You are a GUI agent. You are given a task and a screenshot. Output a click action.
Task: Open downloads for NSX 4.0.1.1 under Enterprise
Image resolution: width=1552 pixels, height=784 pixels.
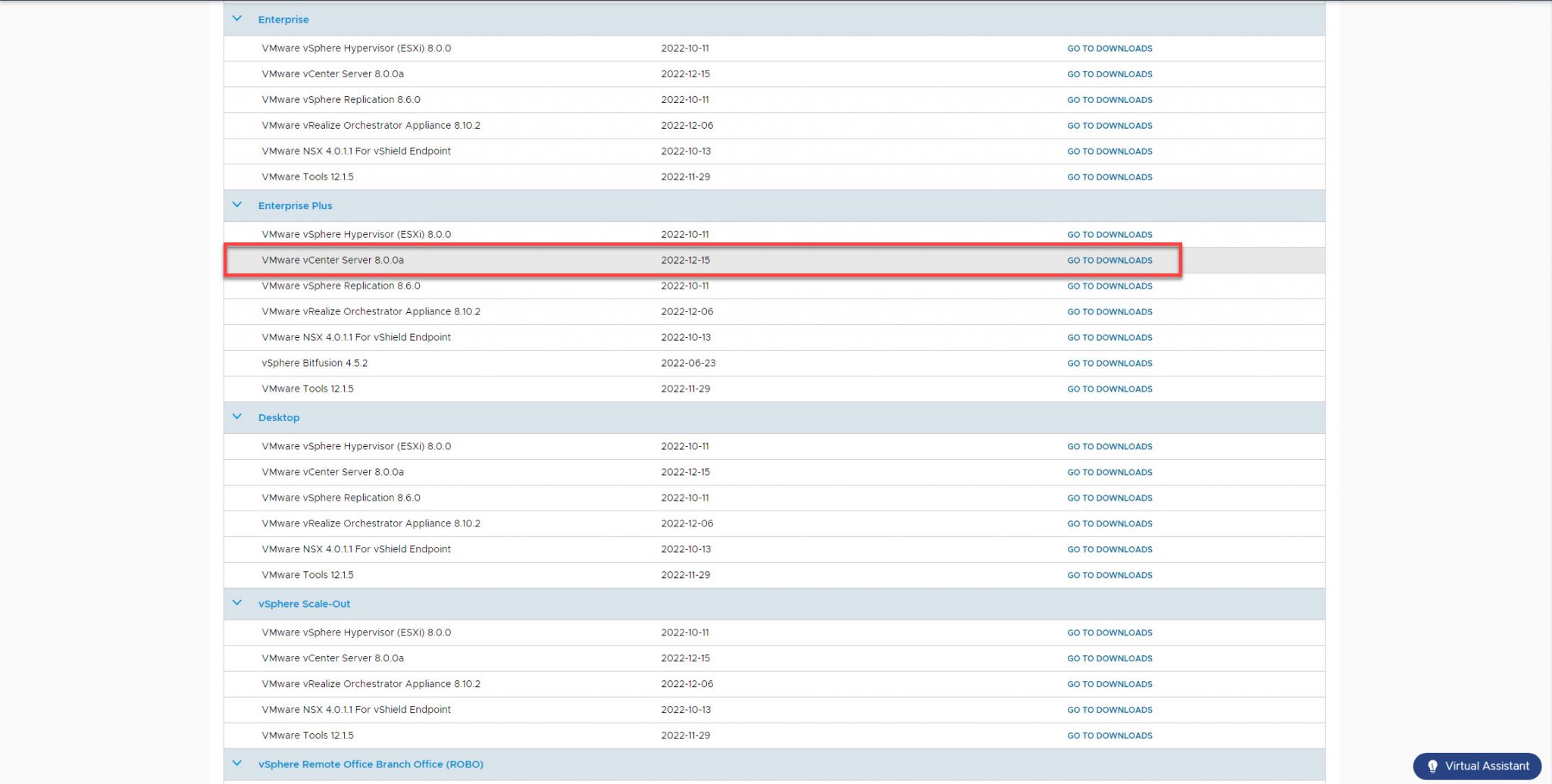[1109, 151]
